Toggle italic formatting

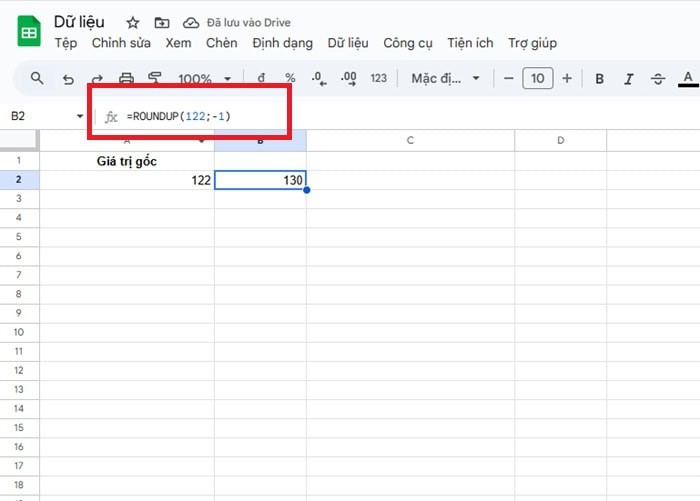[629, 79]
